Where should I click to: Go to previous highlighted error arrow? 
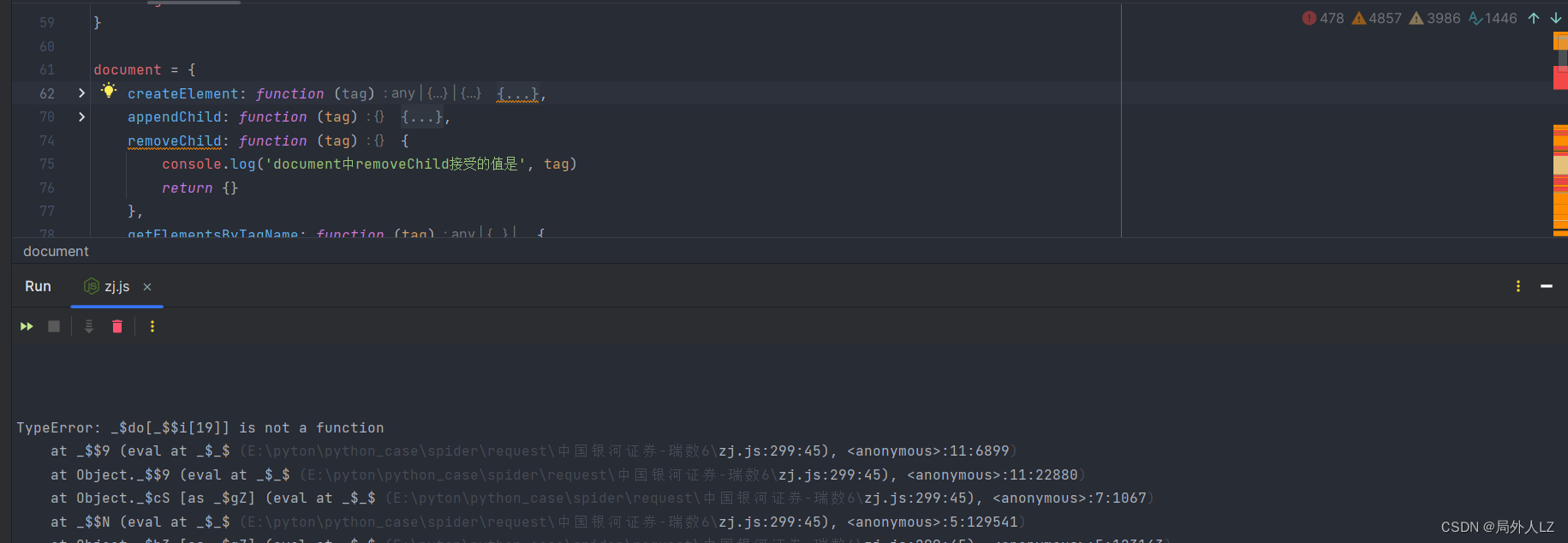click(1534, 18)
